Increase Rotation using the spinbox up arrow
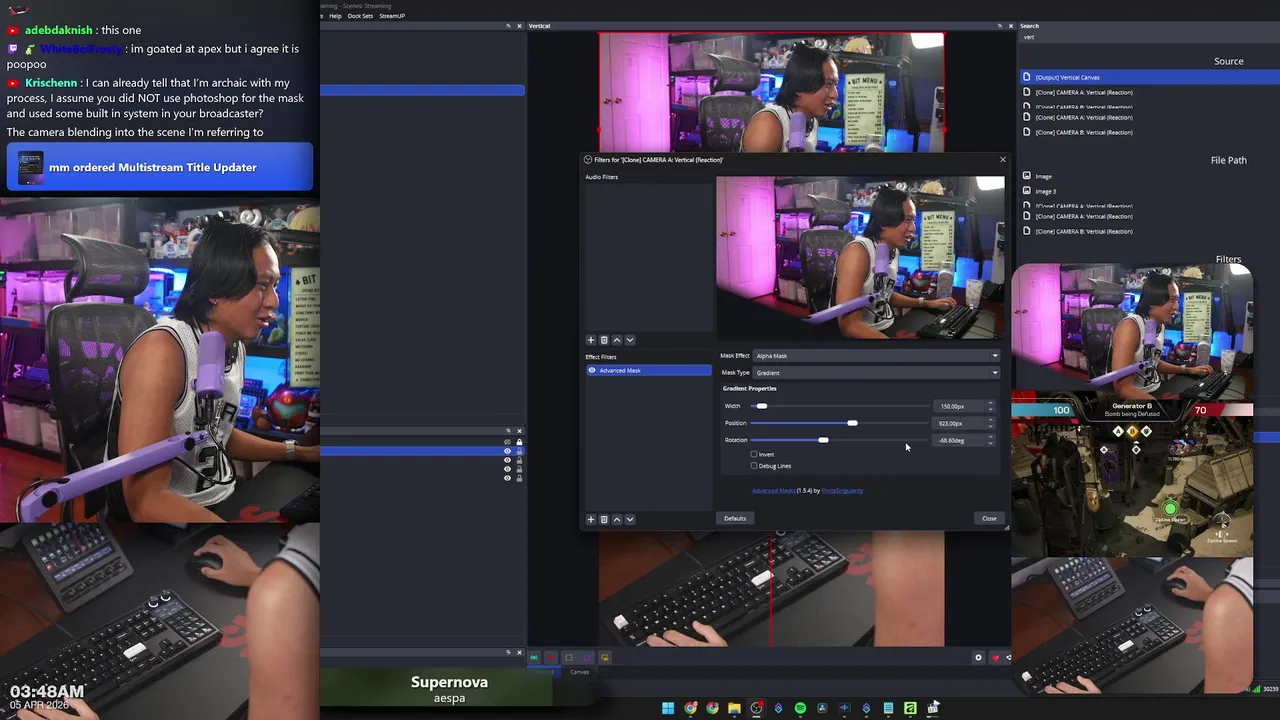Viewport: 1280px width, 720px height. (991, 438)
